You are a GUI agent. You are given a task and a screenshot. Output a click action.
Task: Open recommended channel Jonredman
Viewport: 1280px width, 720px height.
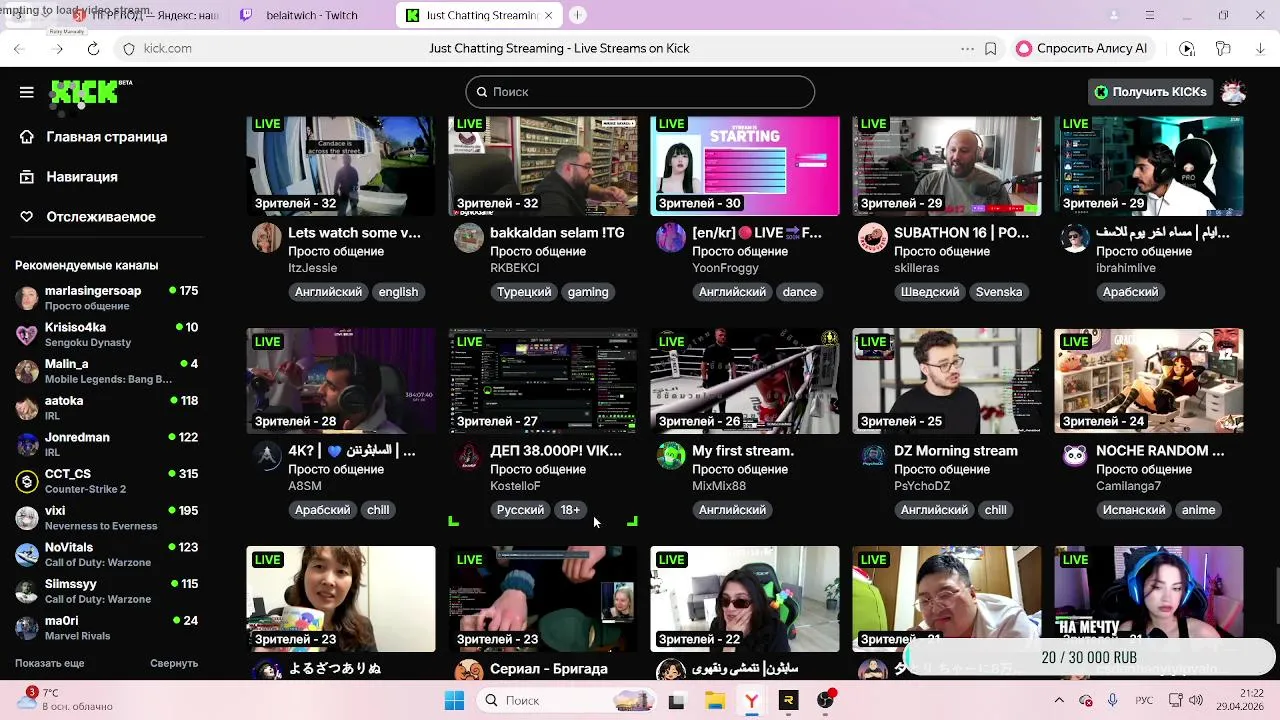click(x=106, y=444)
